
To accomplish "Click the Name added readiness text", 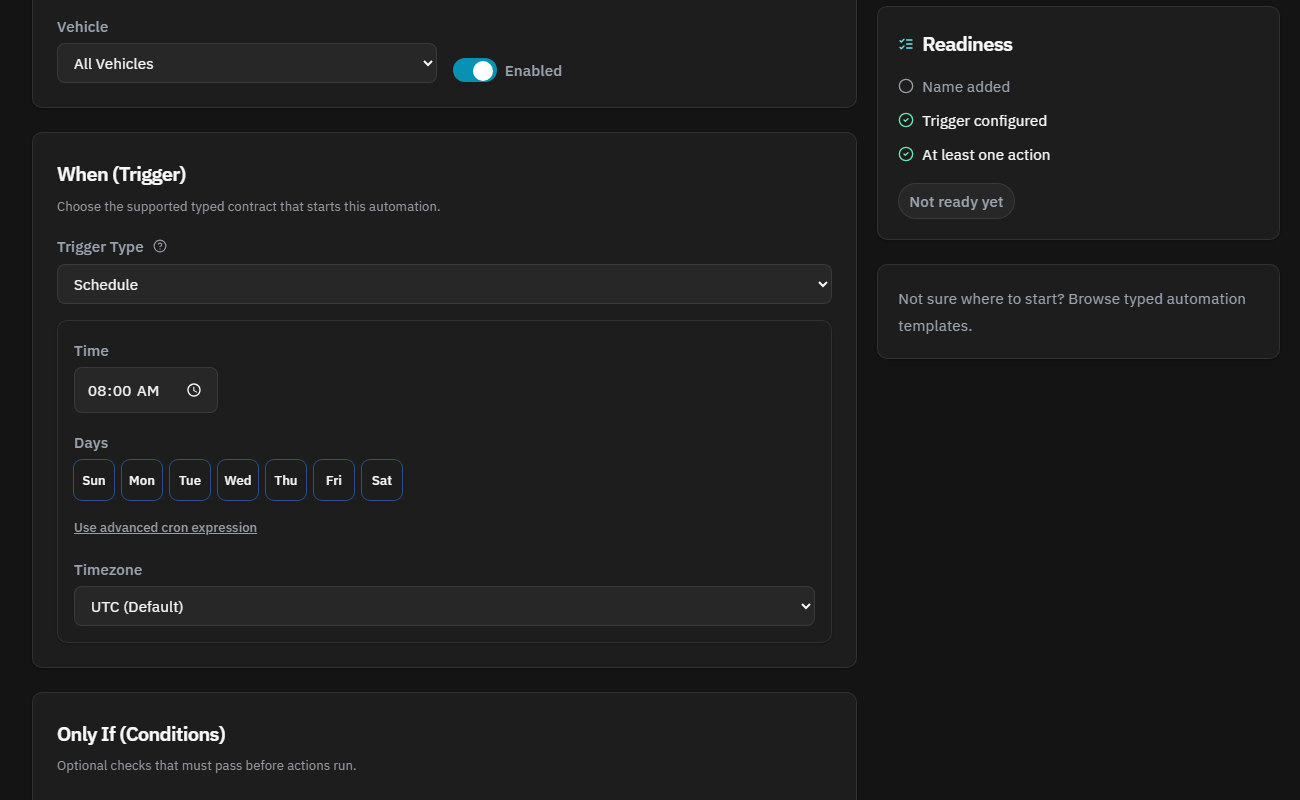I will pyautogui.click(x=966, y=86).
